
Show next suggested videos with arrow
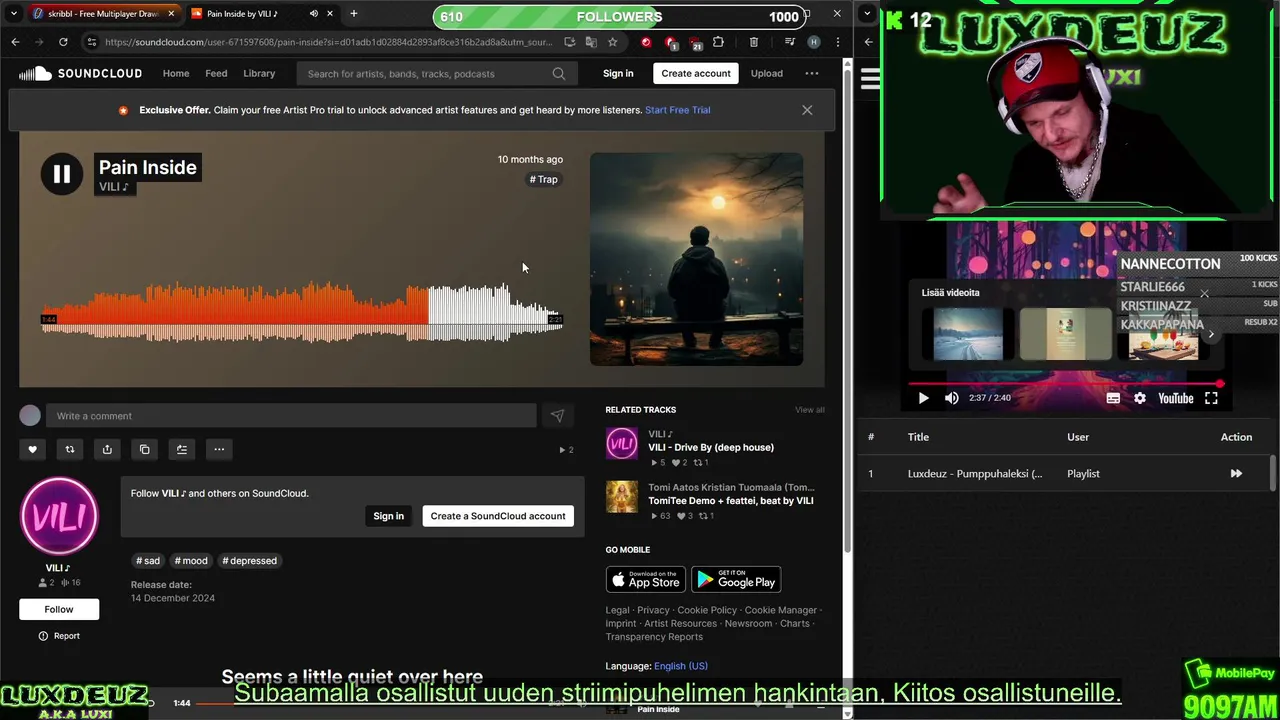pos(1211,334)
